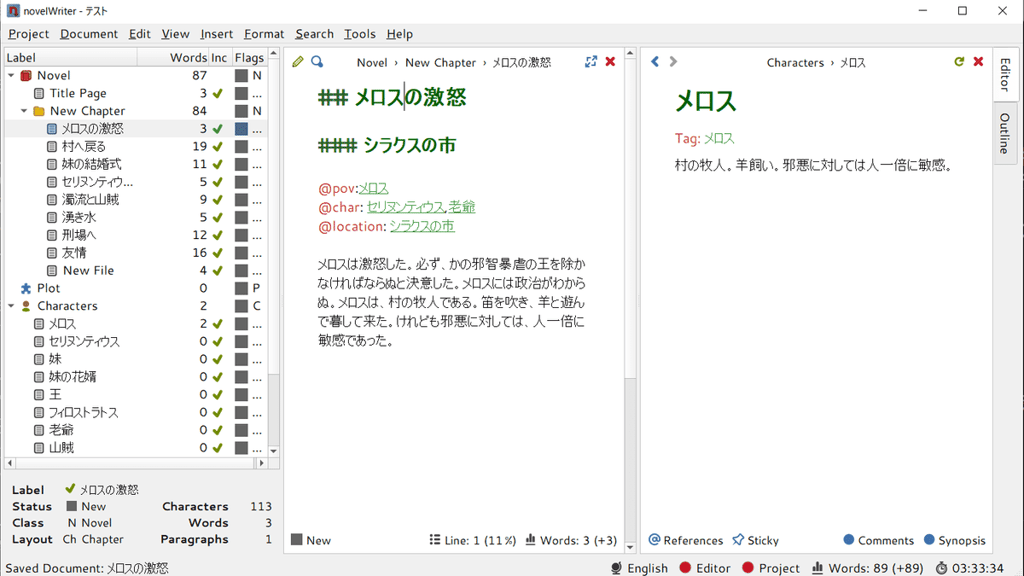Open the Tools menu
This screenshot has height=576, width=1024.
tap(359, 34)
